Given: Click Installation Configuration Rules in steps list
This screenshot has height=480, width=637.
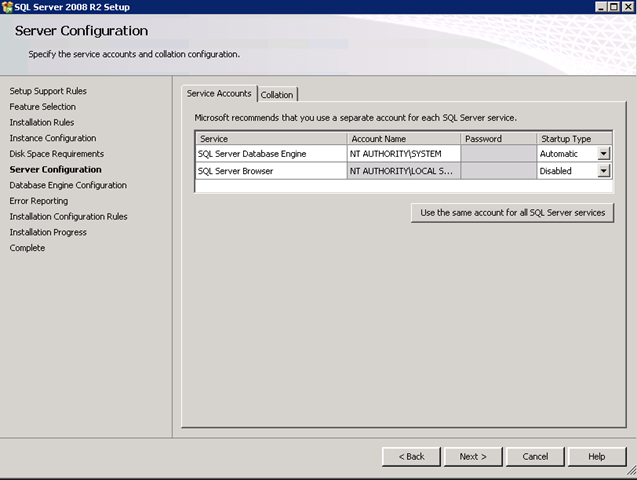Looking at the screenshot, I should [x=69, y=216].
